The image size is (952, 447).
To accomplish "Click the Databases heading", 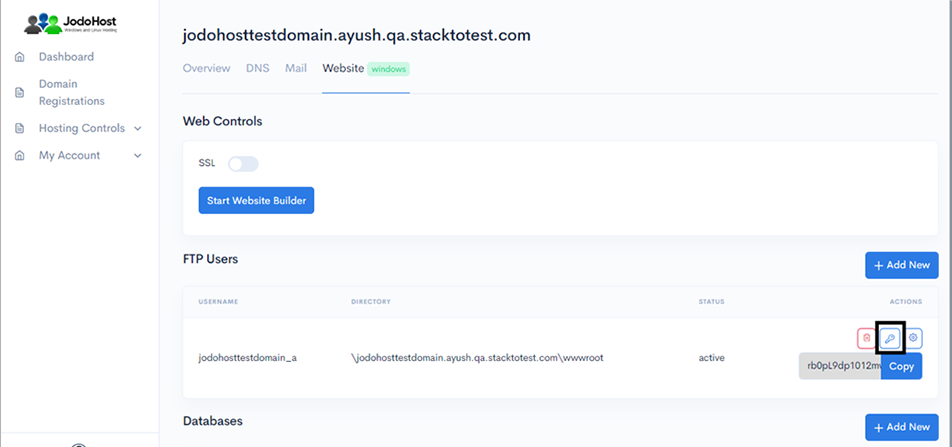I will [212, 421].
